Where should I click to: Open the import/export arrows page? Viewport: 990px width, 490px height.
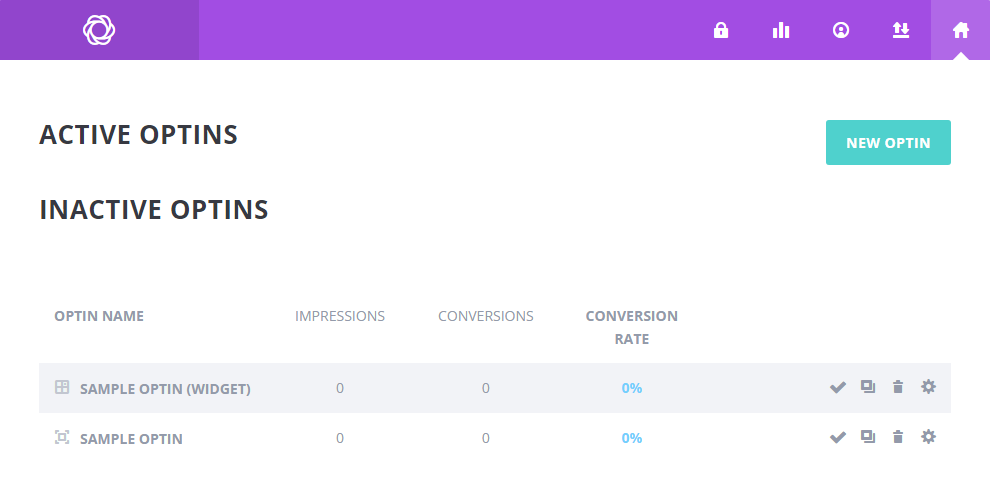pyautogui.click(x=901, y=30)
